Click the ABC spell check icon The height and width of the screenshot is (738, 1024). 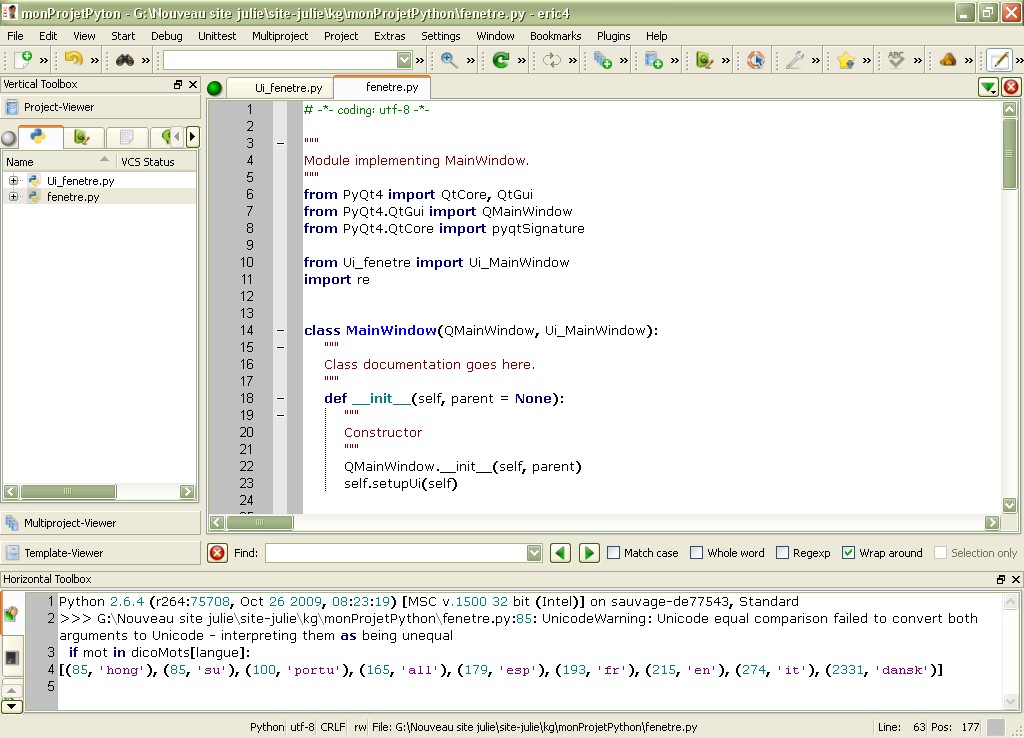tap(896, 60)
